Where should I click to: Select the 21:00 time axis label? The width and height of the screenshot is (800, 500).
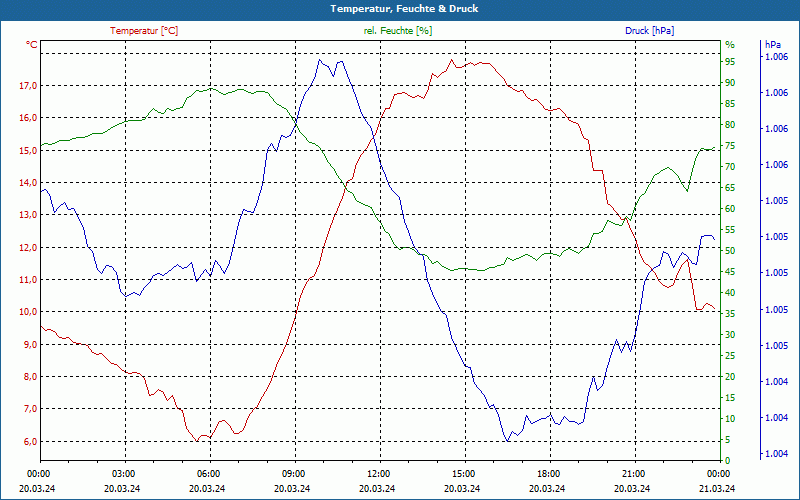[633, 473]
